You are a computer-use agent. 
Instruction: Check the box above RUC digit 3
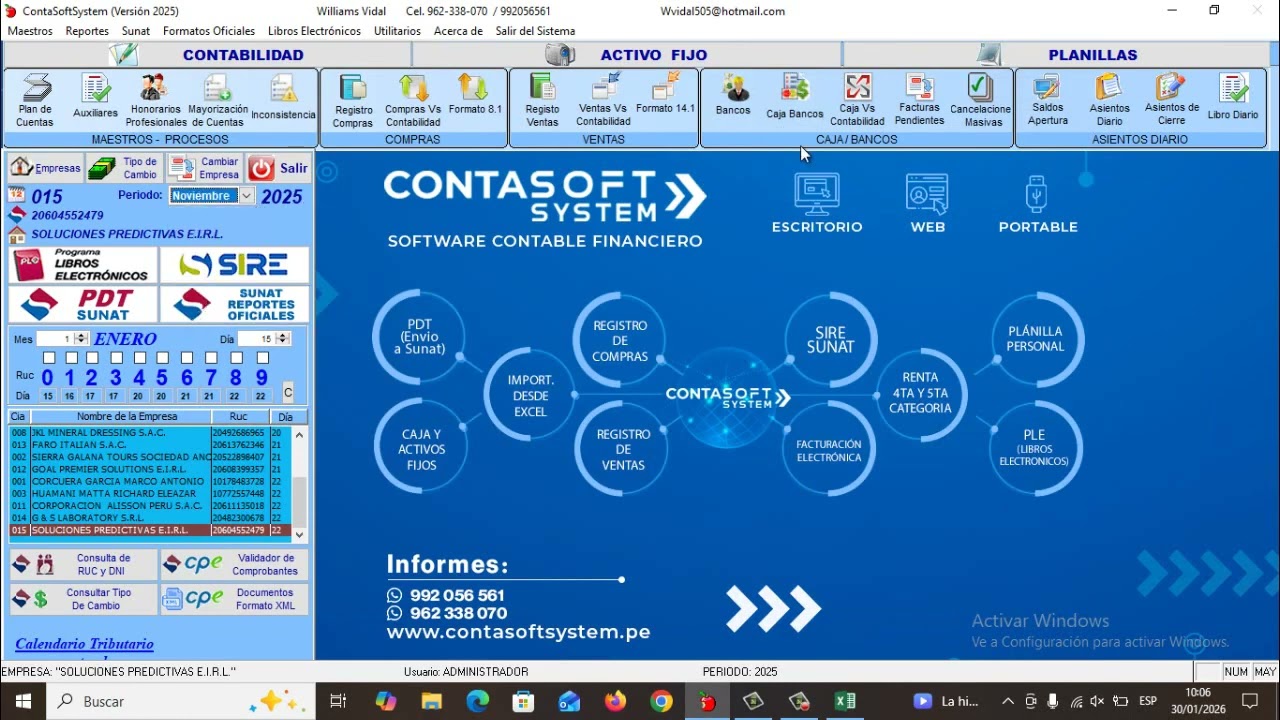coord(116,358)
